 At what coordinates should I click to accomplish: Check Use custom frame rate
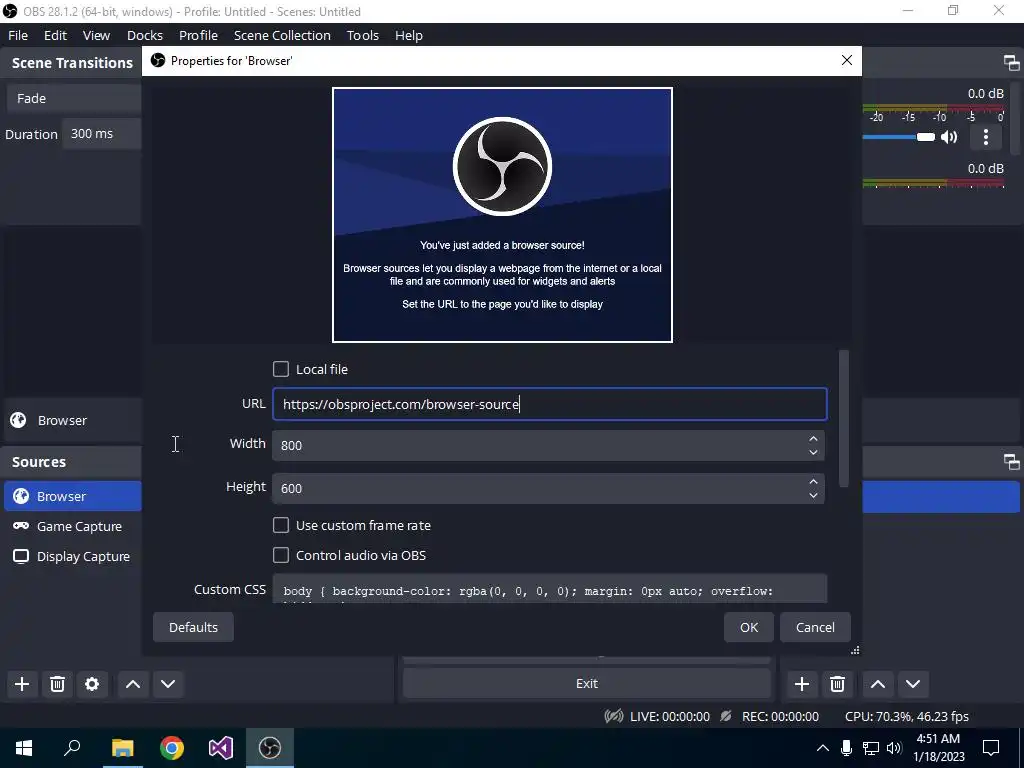coord(281,525)
